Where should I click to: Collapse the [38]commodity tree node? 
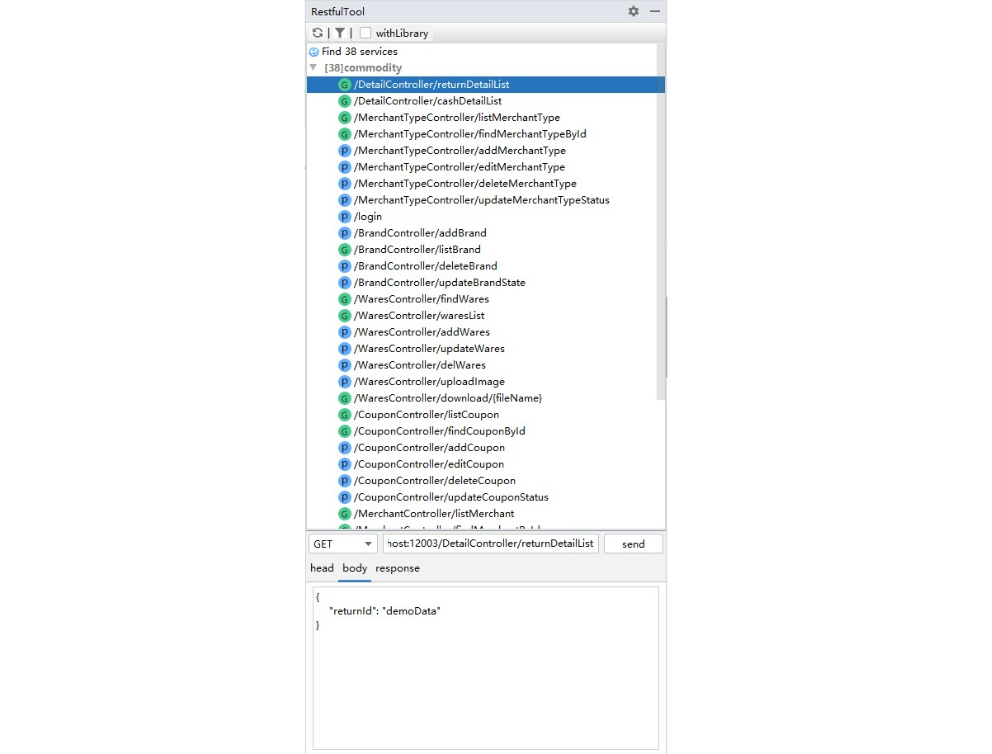coord(314,67)
